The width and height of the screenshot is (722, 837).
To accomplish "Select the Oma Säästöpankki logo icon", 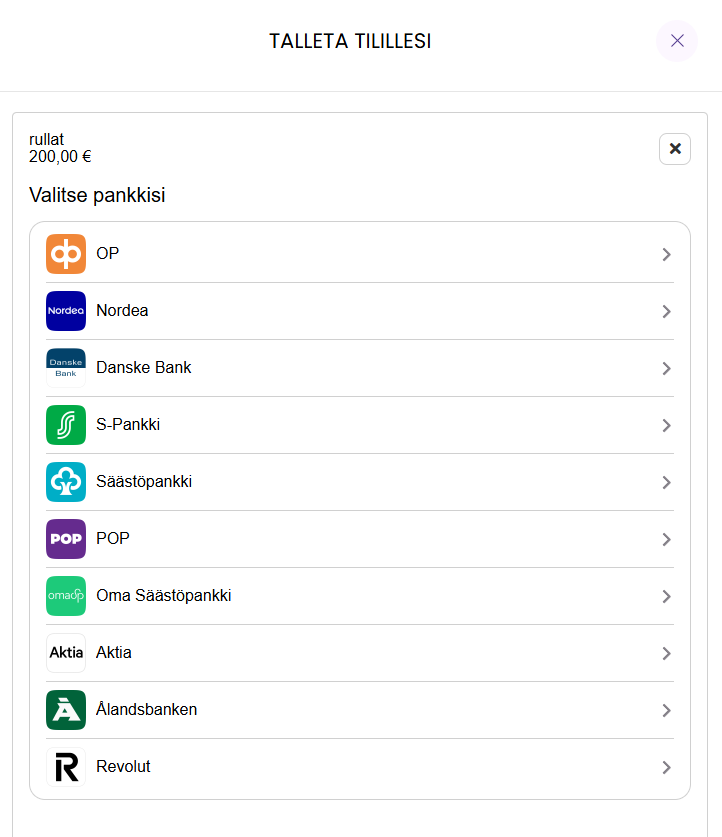I will pos(65,596).
